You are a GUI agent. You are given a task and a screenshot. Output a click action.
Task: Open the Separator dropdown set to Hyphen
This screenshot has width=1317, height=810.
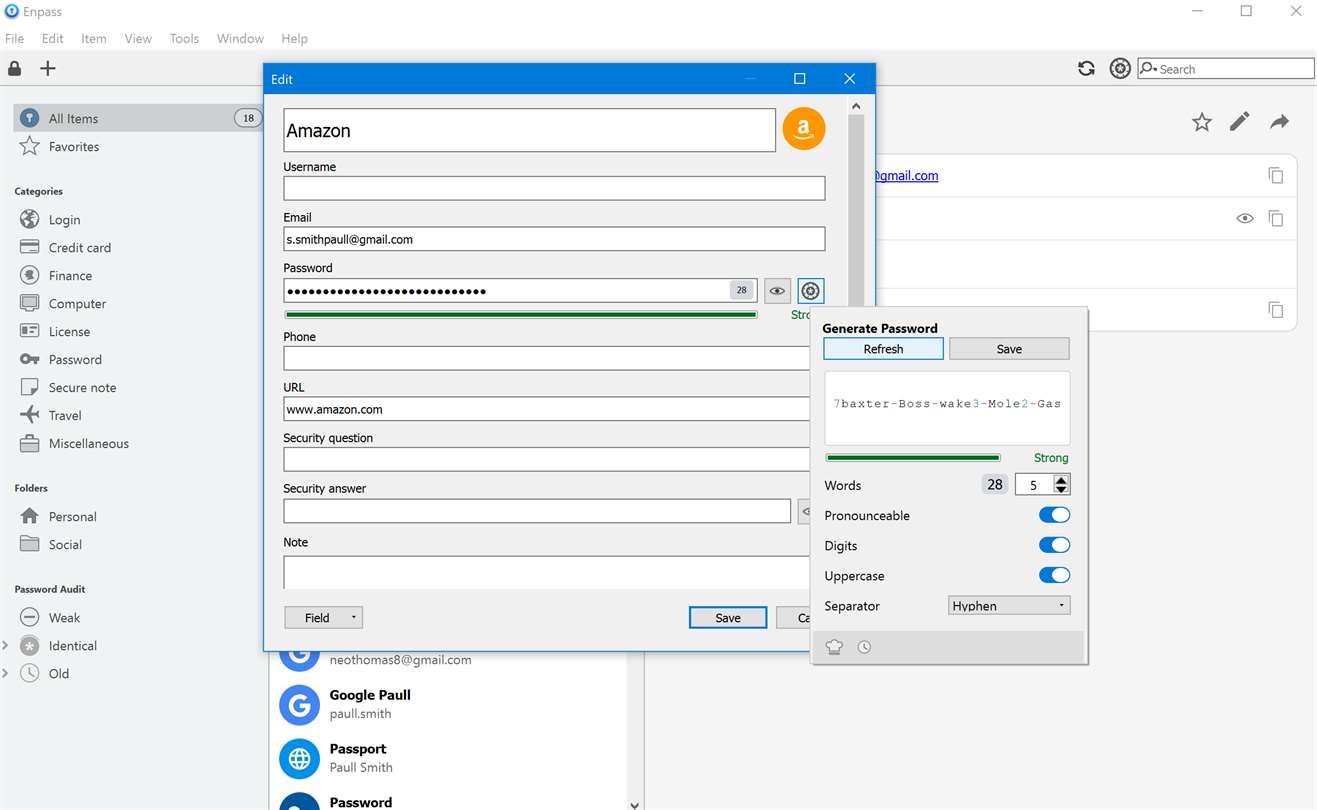point(1009,605)
